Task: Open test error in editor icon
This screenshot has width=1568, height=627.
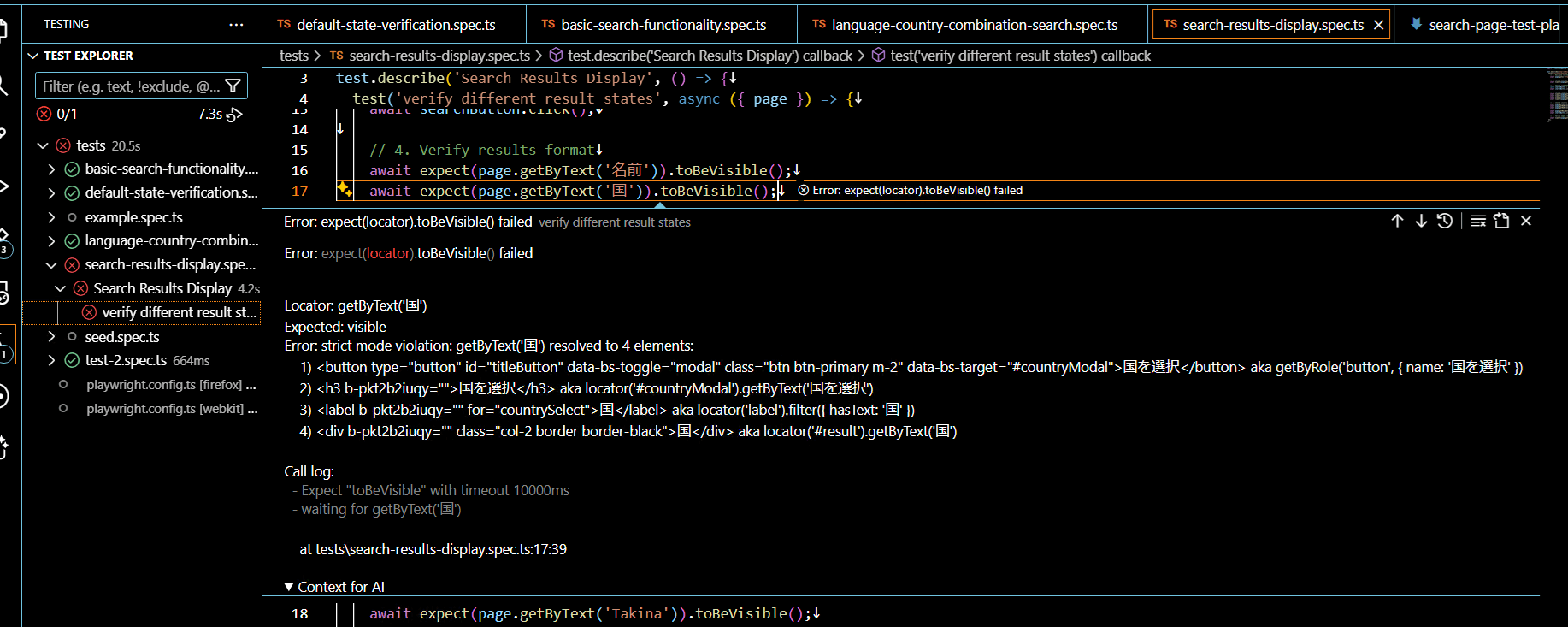Action: [x=1501, y=221]
